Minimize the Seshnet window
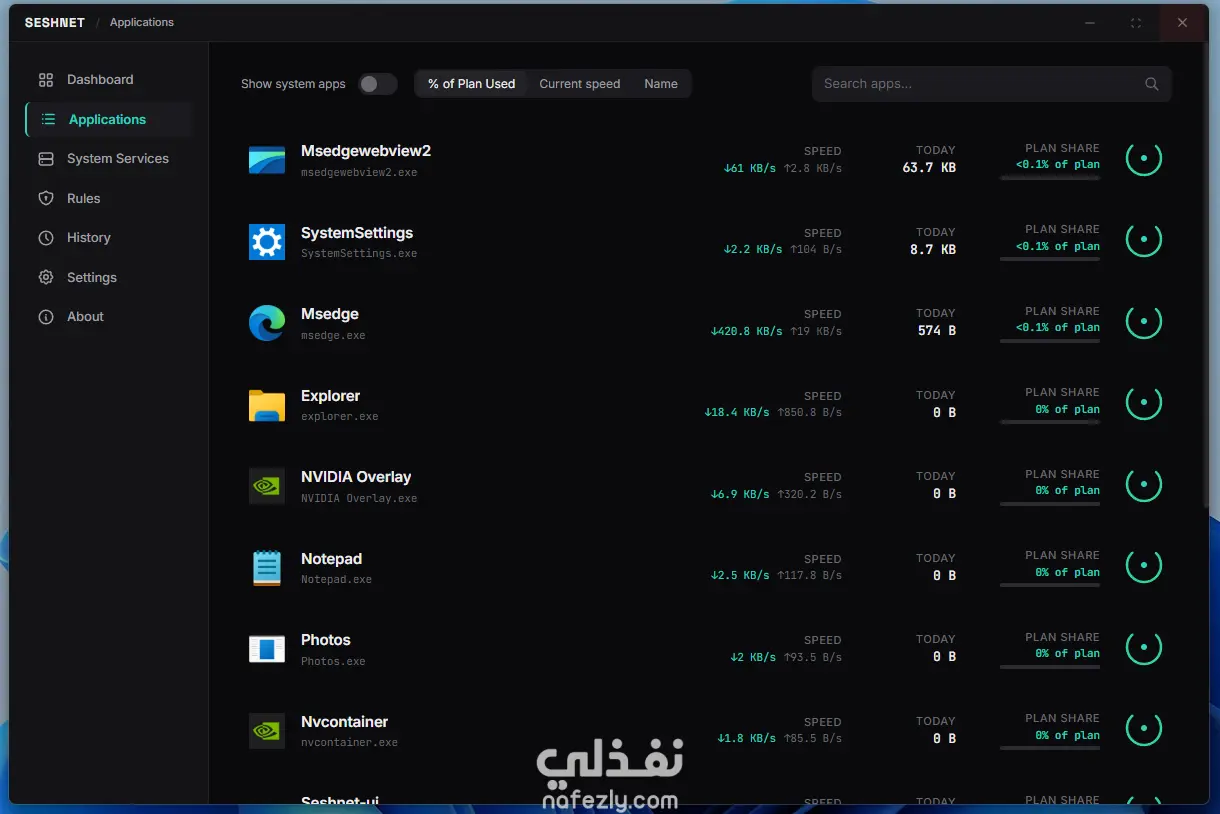The width and height of the screenshot is (1220, 814). (1090, 22)
